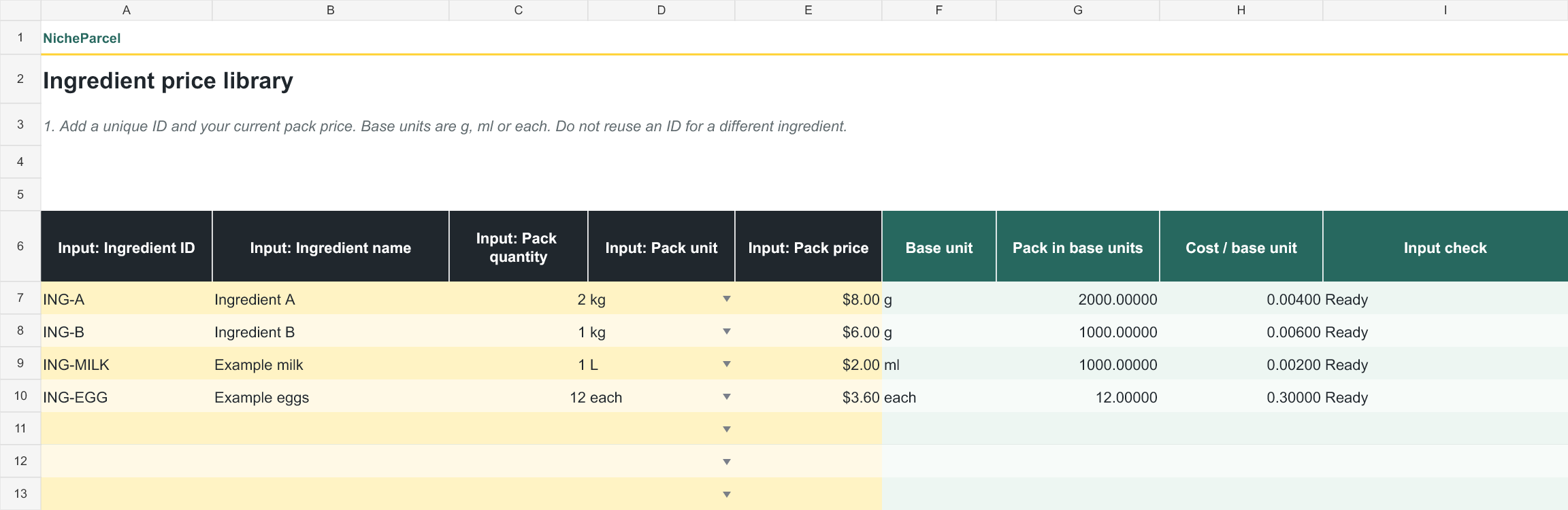Click the 'Pack in base units' header cell

pyautogui.click(x=1078, y=246)
